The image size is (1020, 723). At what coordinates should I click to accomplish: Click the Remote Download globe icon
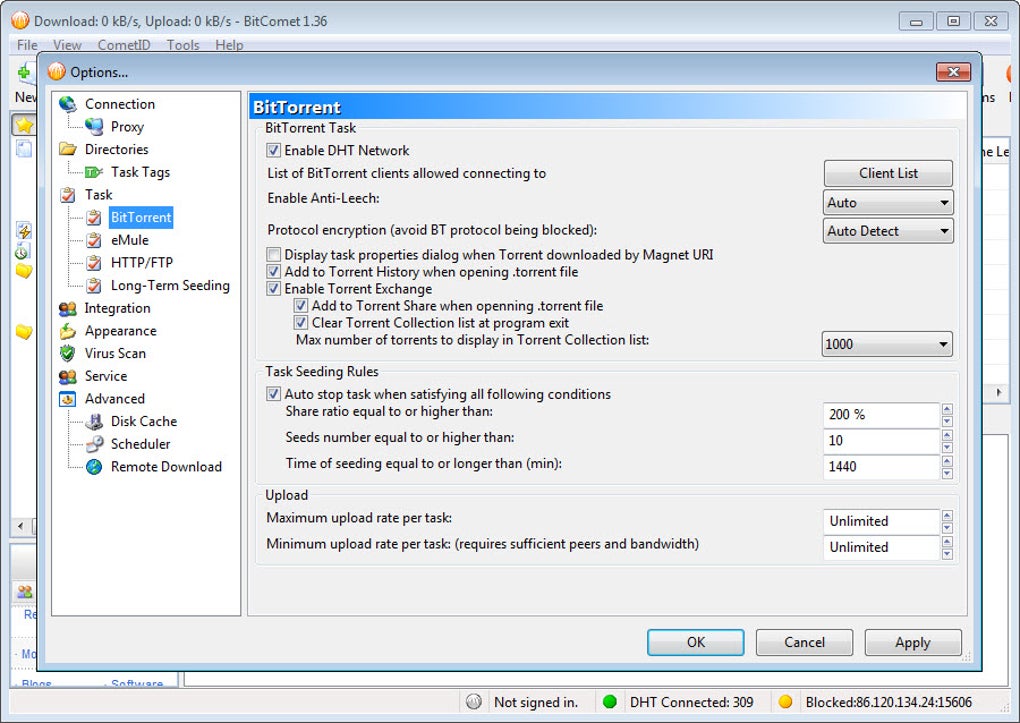pos(94,467)
